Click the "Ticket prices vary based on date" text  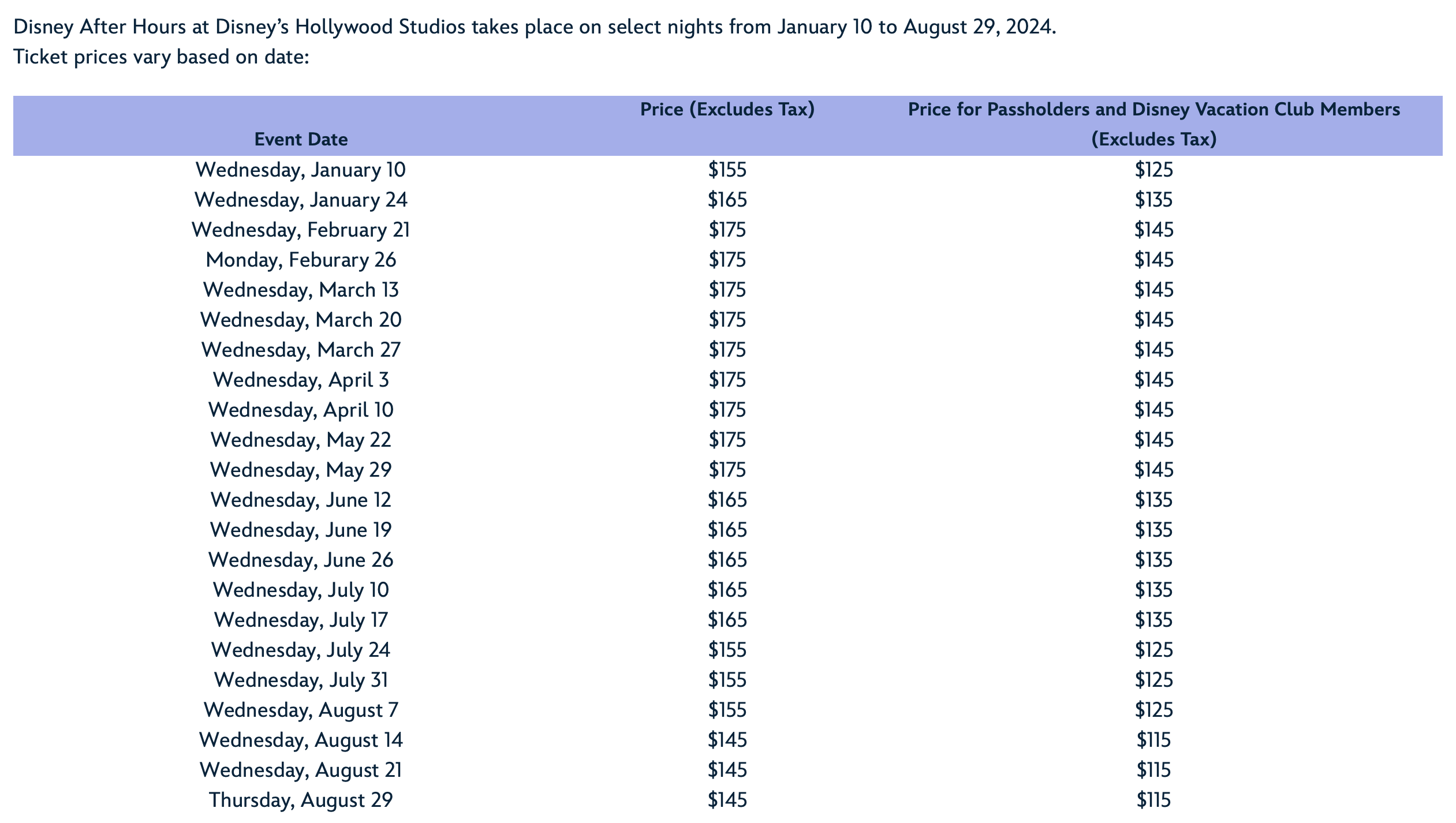162,57
